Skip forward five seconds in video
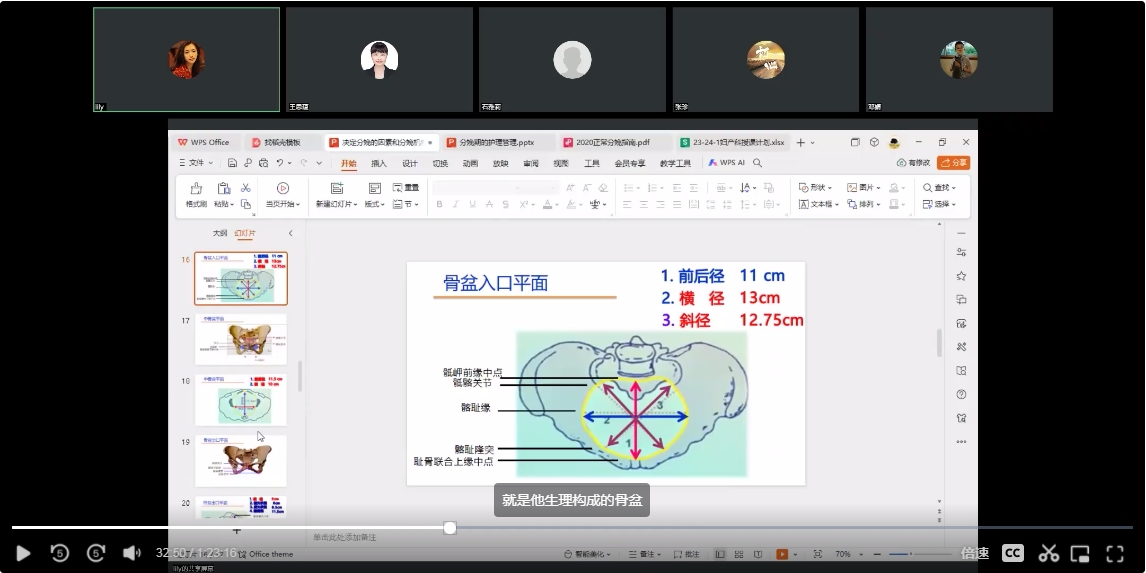 (x=96, y=553)
